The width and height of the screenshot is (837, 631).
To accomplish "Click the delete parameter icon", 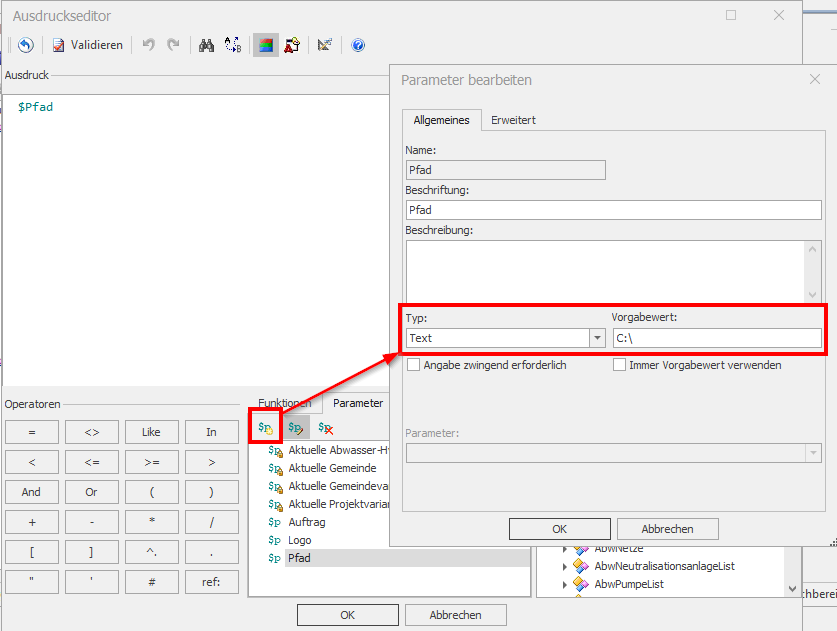I will tap(325, 428).
